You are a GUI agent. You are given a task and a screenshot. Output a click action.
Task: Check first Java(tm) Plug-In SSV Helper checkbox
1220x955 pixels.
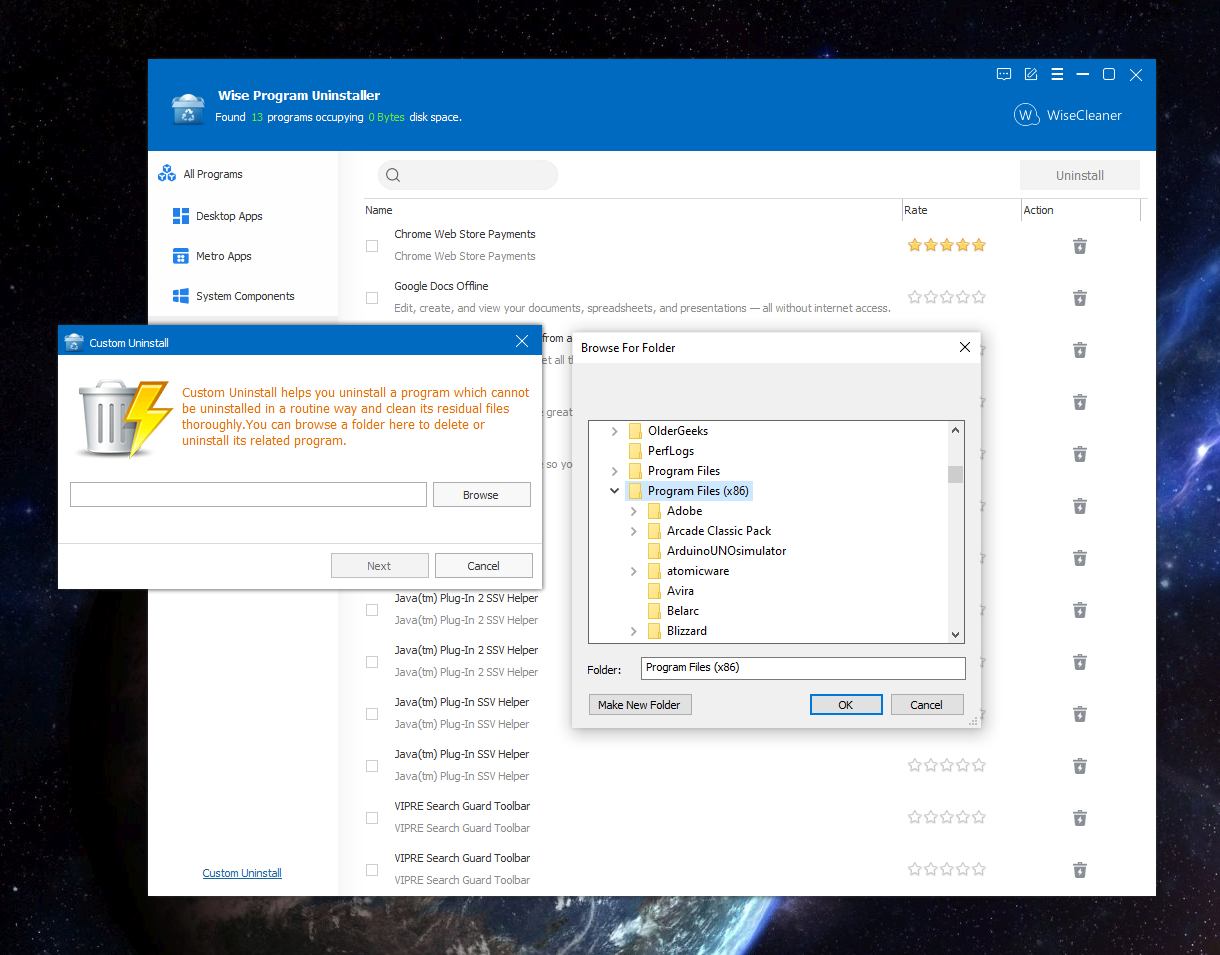click(x=372, y=714)
